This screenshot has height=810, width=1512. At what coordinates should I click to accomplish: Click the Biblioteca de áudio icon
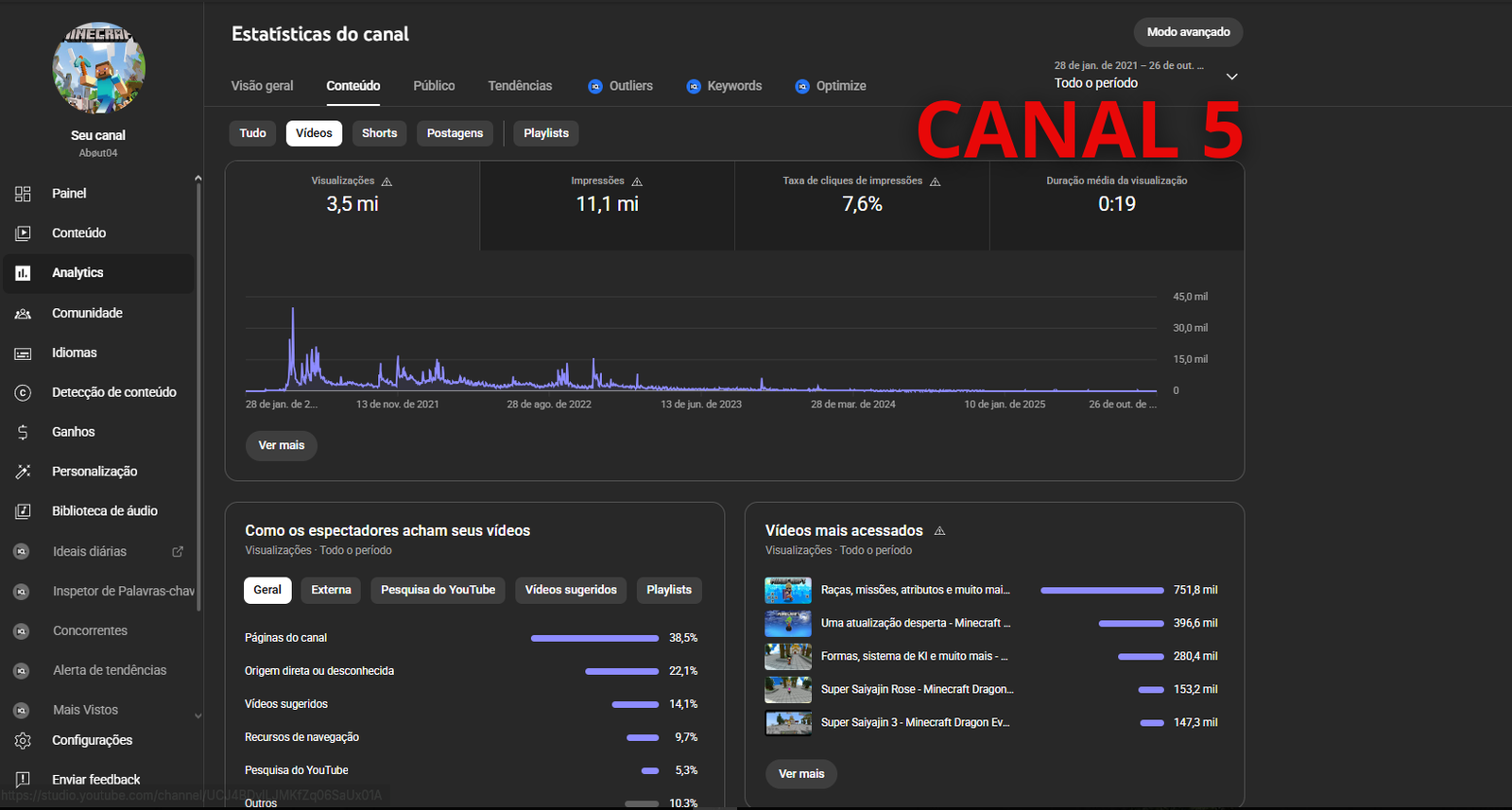click(23, 511)
